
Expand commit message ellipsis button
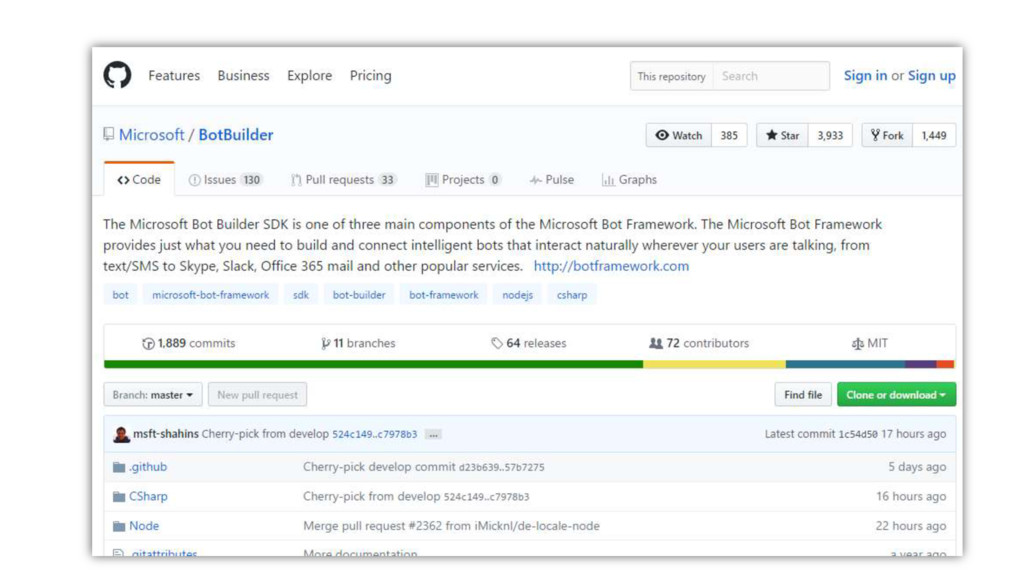433,434
